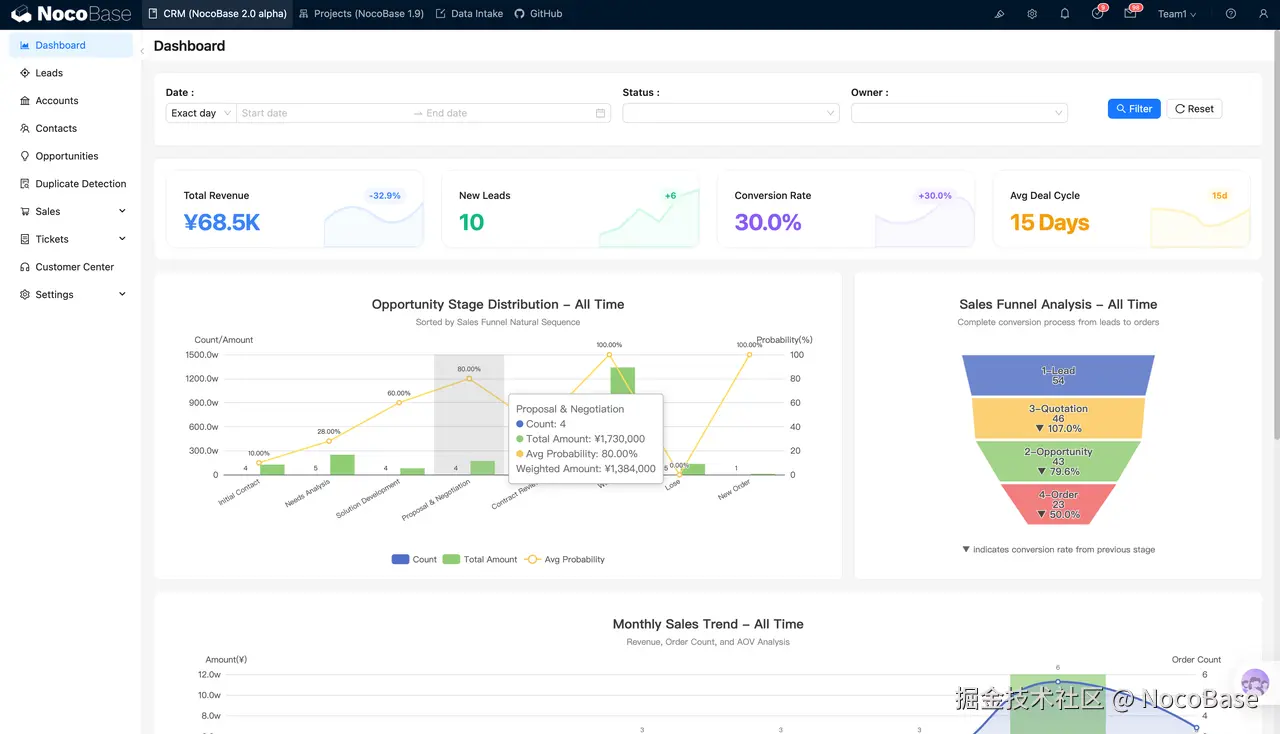Click the Reset button

1194,108
